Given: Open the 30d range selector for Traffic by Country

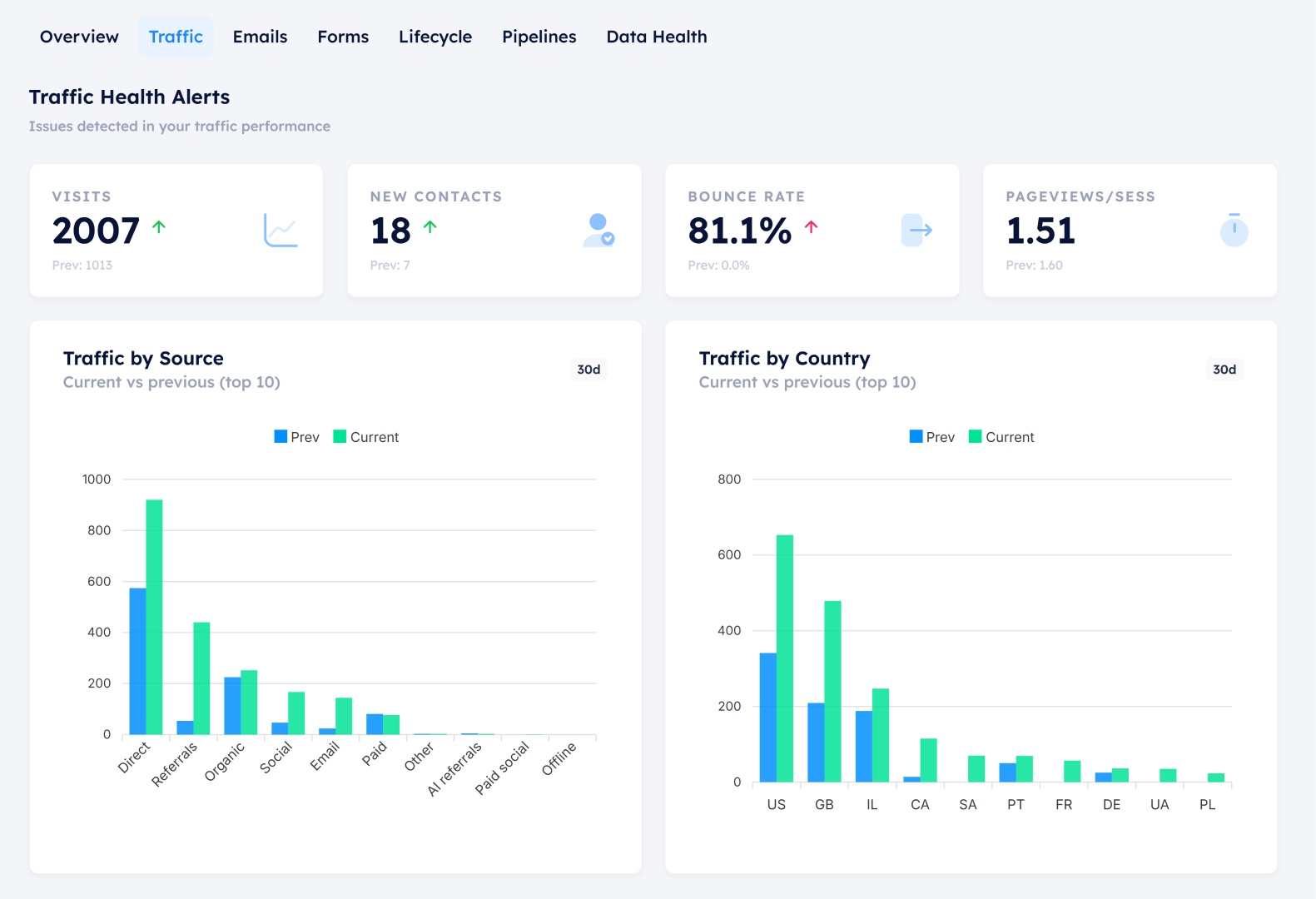Looking at the screenshot, I should (1224, 370).
